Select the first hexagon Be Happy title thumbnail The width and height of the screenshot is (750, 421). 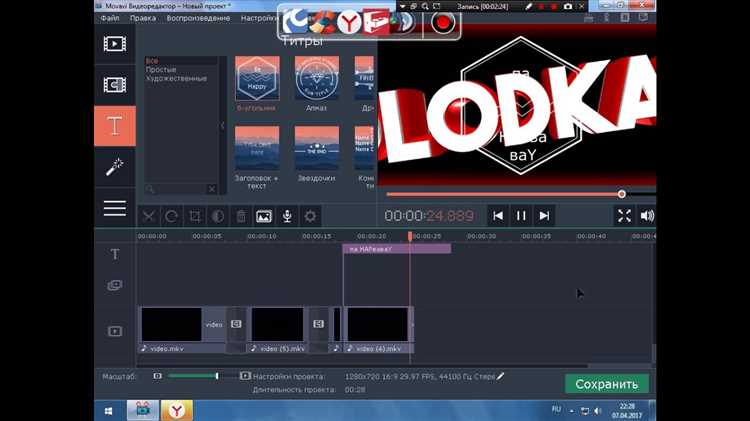(x=257, y=78)
